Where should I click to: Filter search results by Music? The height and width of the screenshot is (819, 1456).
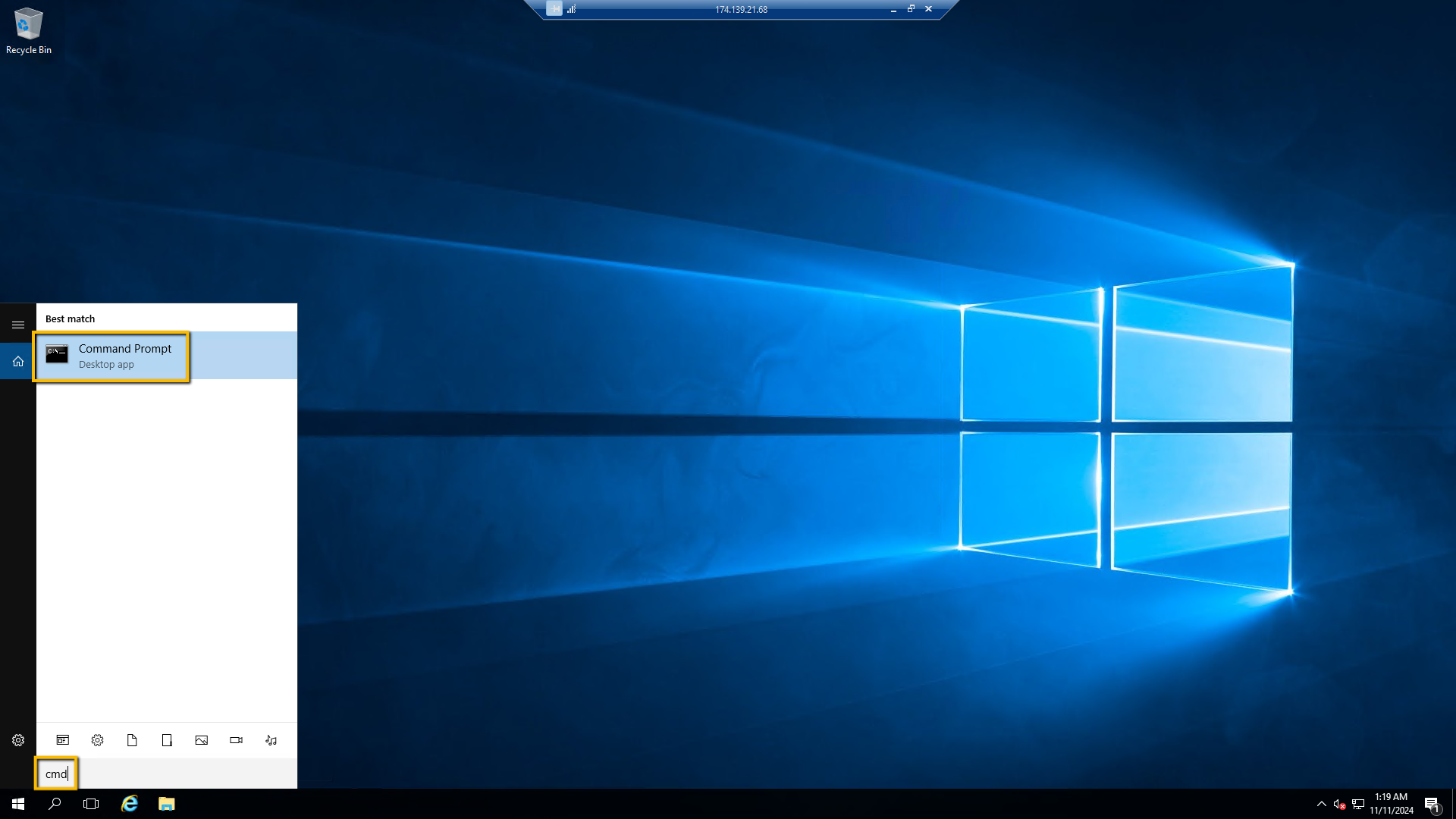point(271,740)
